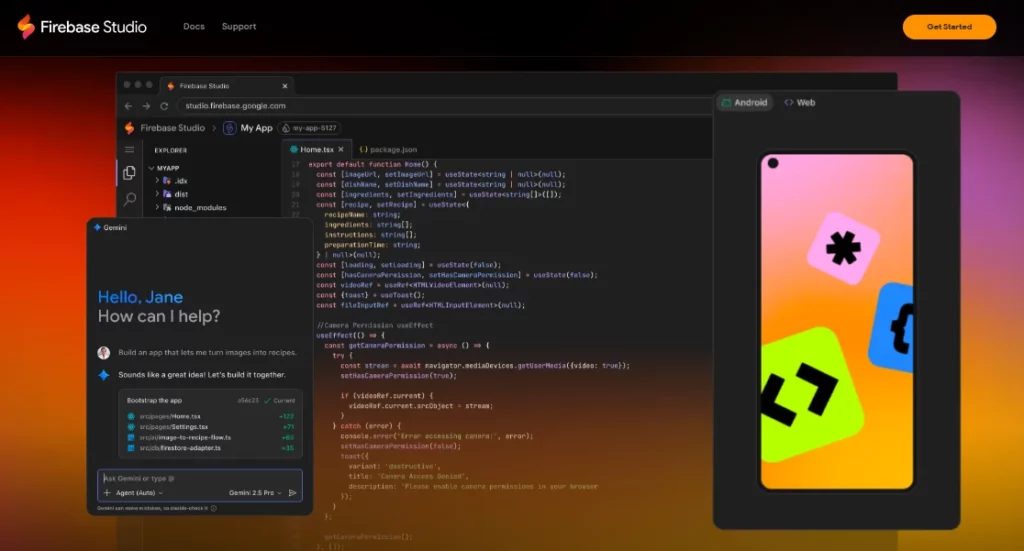This screenshot has height=551, width=1024.
Task: Open the Gemini 2.5 Pro model dropdown
Action: 255,493
